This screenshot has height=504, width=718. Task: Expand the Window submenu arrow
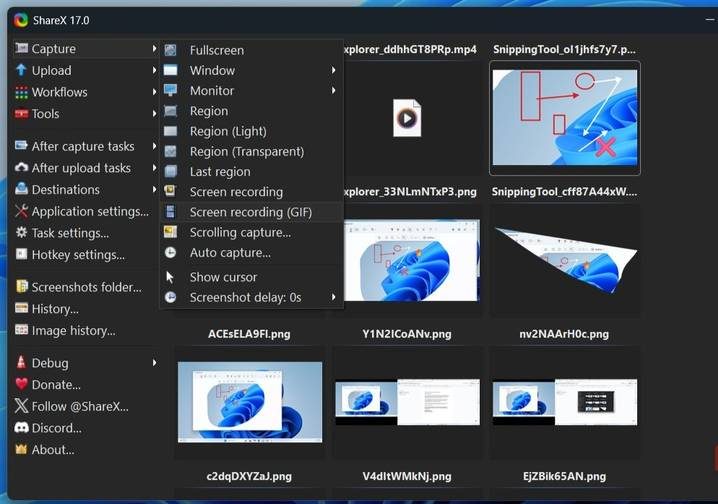pyautogui.click(x=333, y=70)
